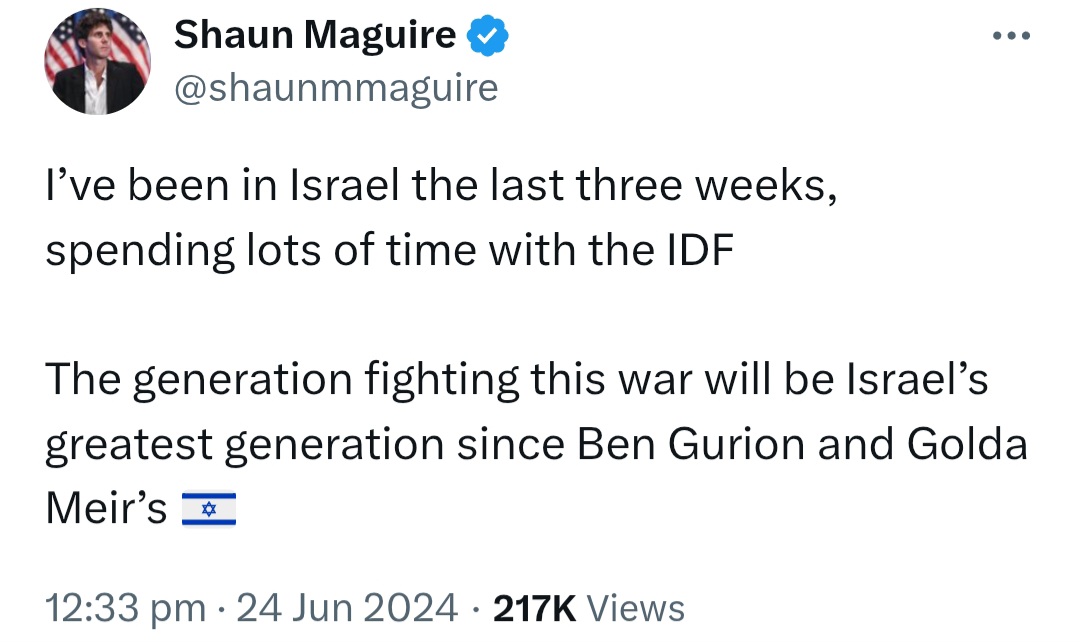The image size is (1080, 642).
Task: Click the line starting 'The generation fighting'
Action: (x=517, y=380)
